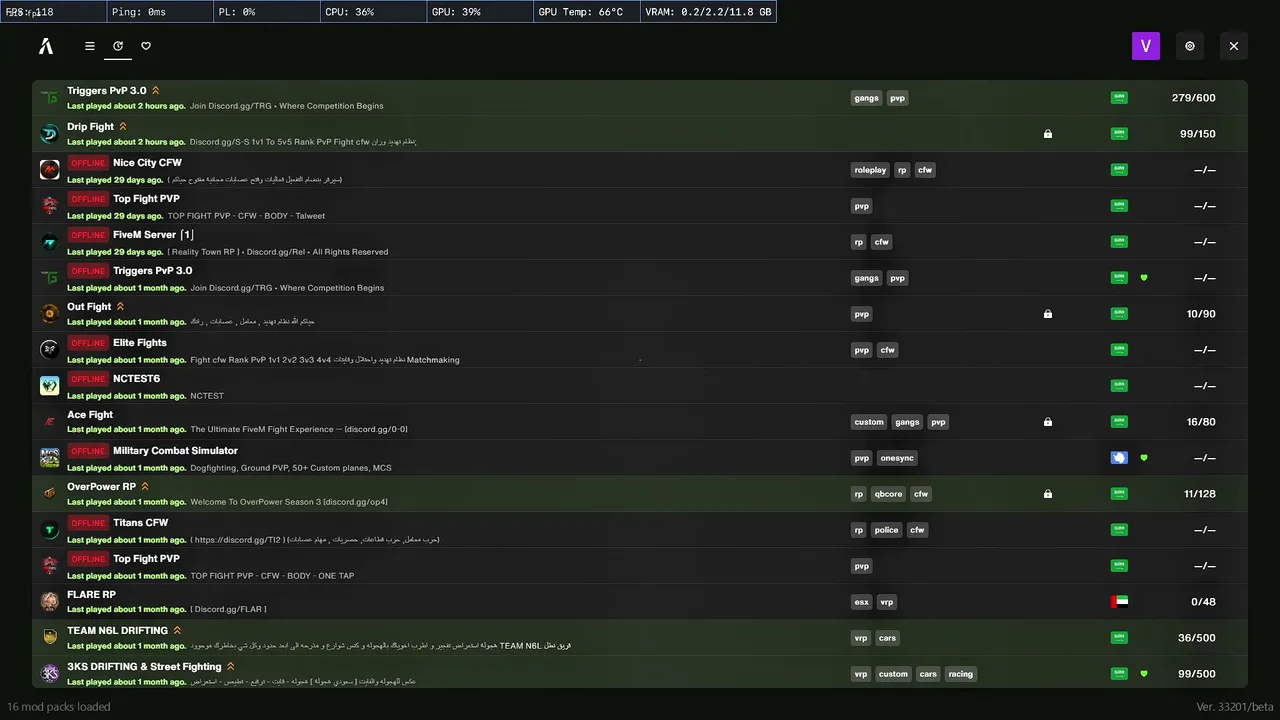The width and height of the screenshot is (1280, 720).
Task: Click the "16 mod packs loaded" status text
Action: [59, 707]
